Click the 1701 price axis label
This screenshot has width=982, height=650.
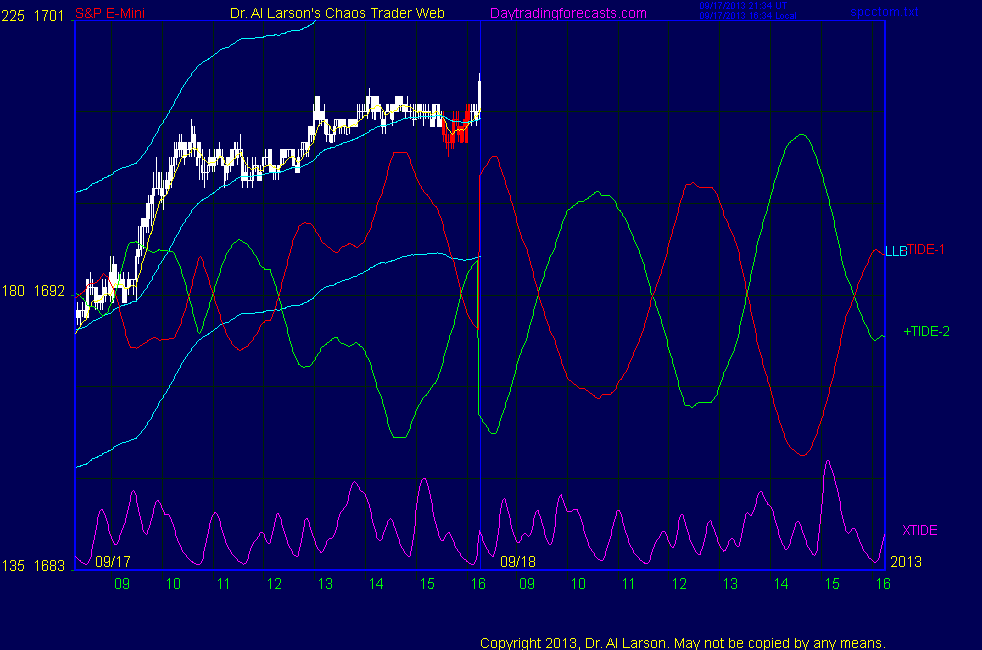50,15
